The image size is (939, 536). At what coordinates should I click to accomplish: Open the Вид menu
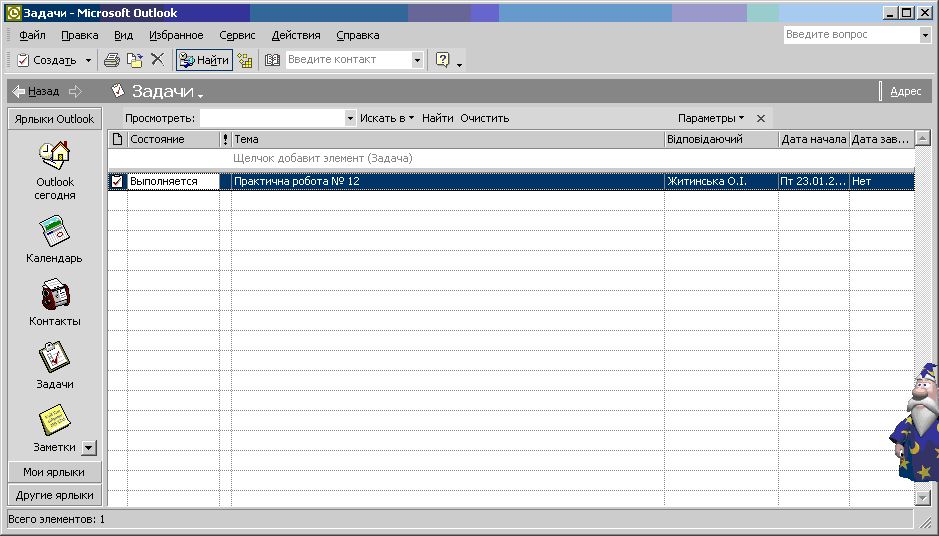123,35
